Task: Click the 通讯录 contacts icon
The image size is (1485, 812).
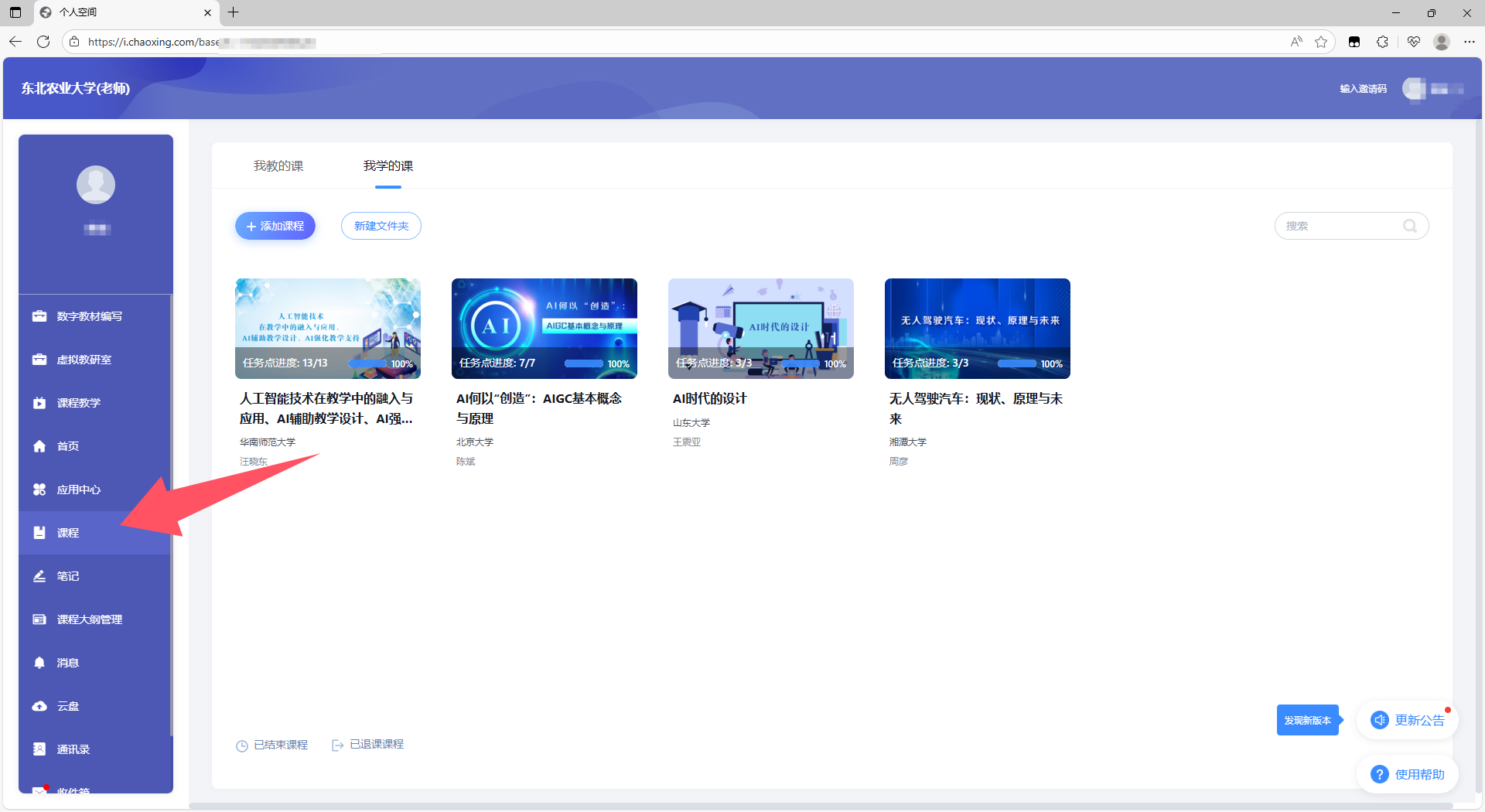Action: (x=39, y=749)
